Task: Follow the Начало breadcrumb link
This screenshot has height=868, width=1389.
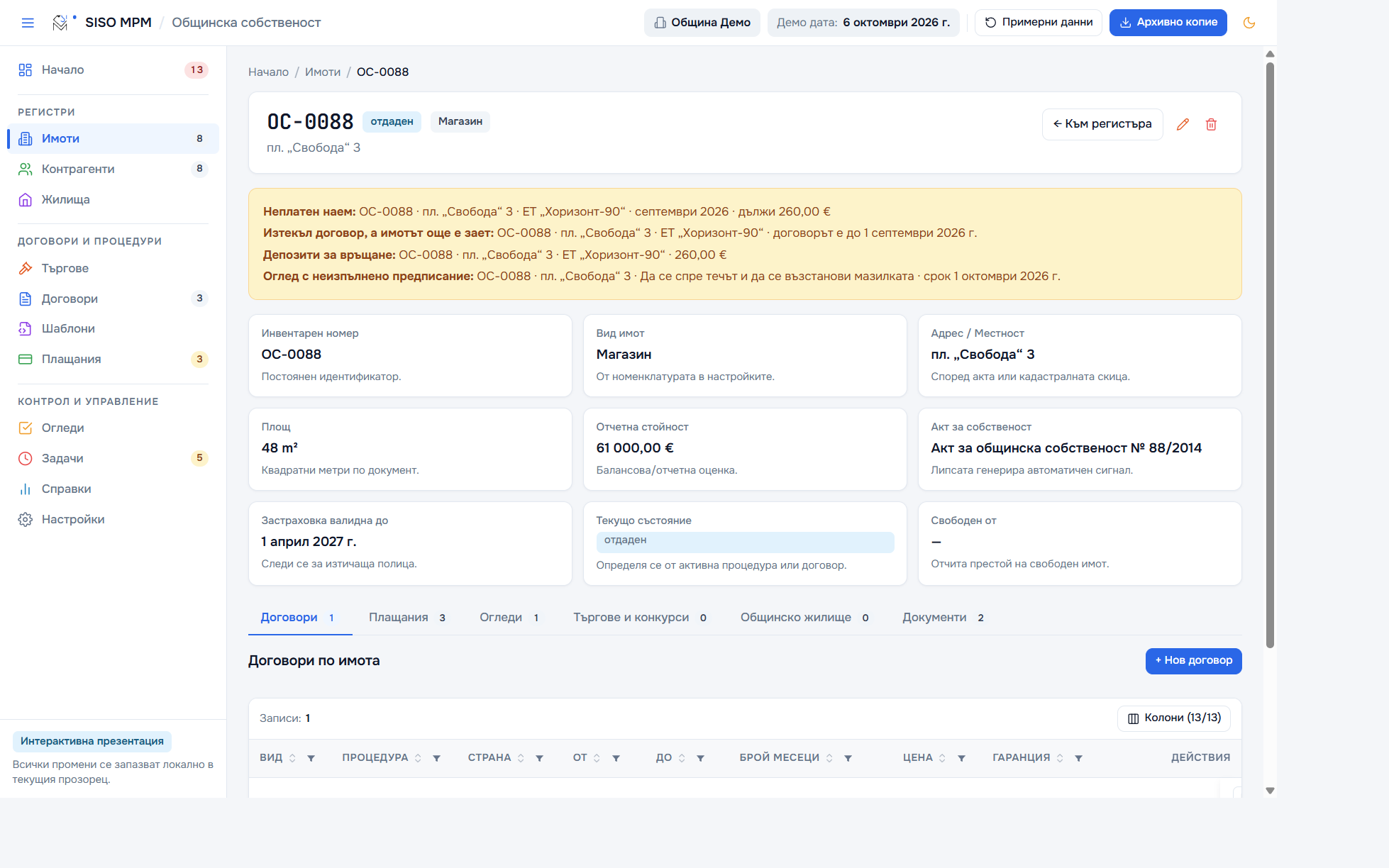Action: [268, 72]
